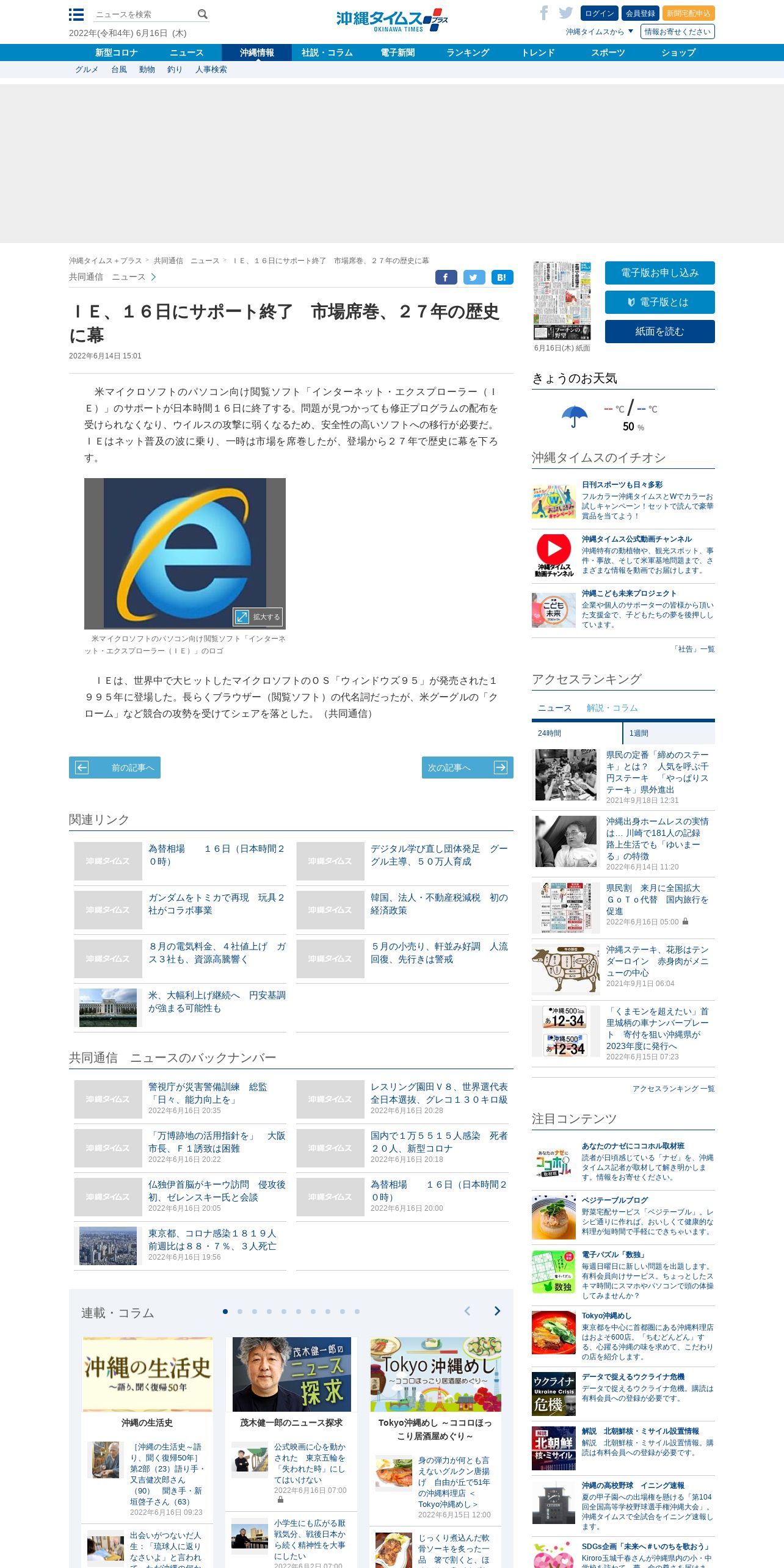The width and height of the screenshot is (784, 1568).
Task: Click the 紙面を読む button
Action: coord(659,332)
